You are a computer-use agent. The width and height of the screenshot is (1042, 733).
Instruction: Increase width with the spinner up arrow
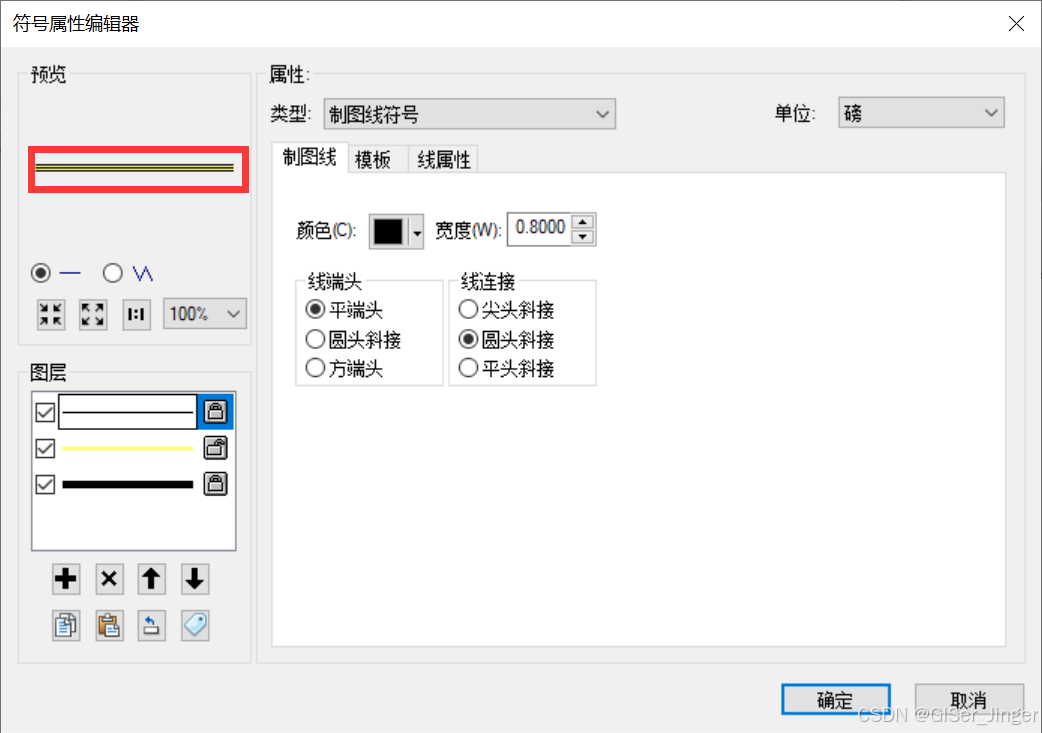point(583,222)
